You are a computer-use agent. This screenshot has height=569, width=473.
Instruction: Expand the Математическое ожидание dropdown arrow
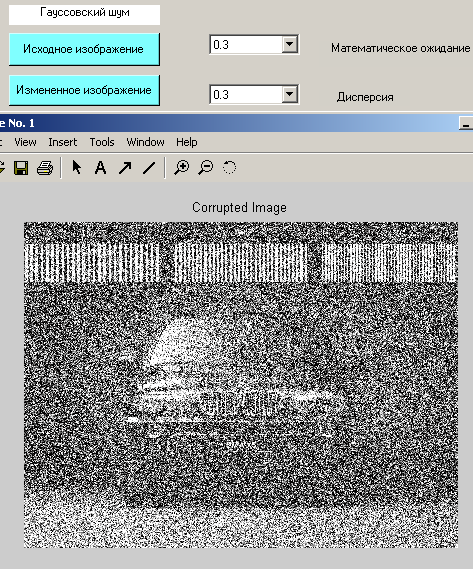pos(290,44)
